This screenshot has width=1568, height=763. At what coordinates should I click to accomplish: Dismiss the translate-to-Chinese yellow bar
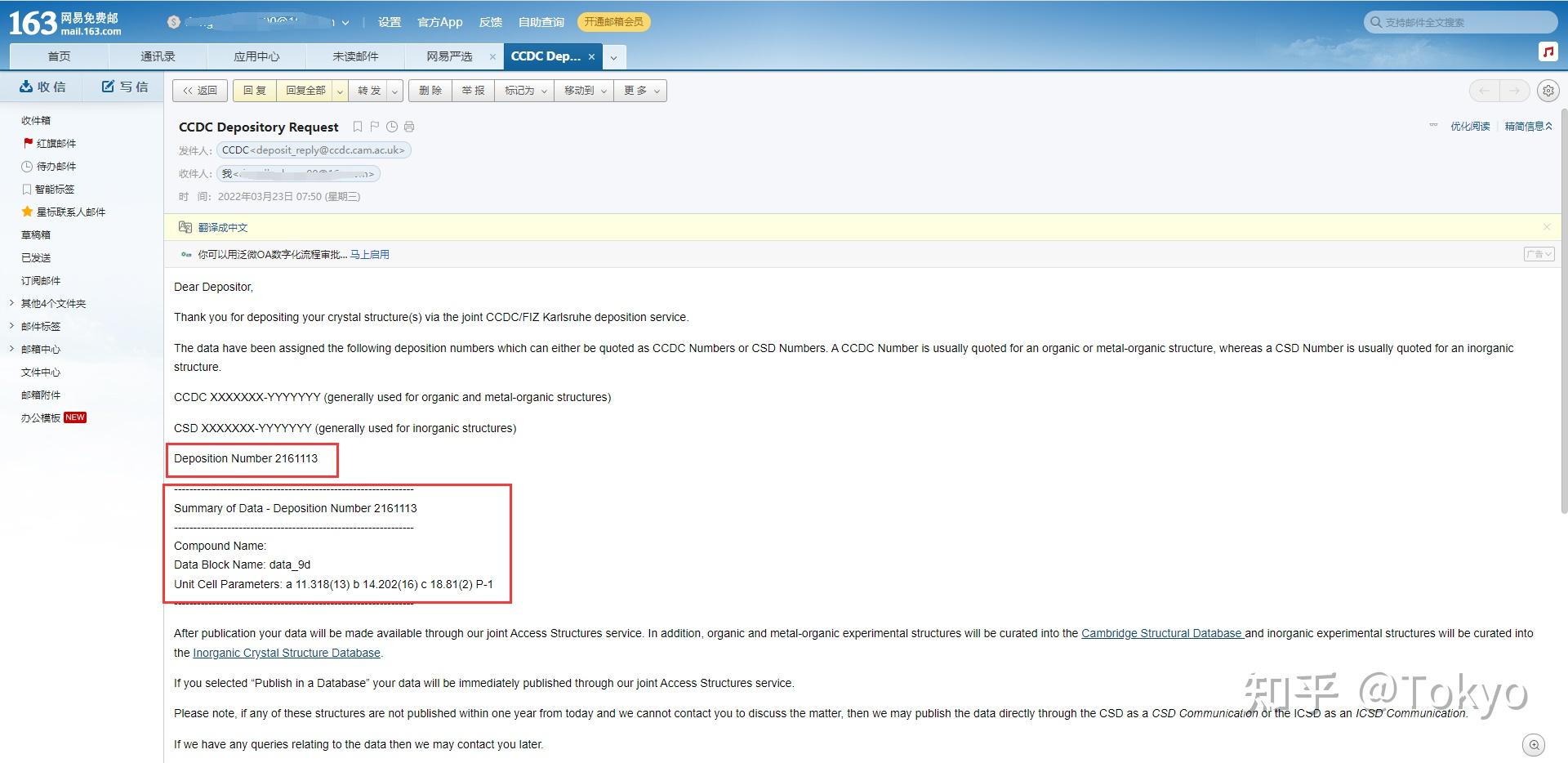pos(1547,227)
